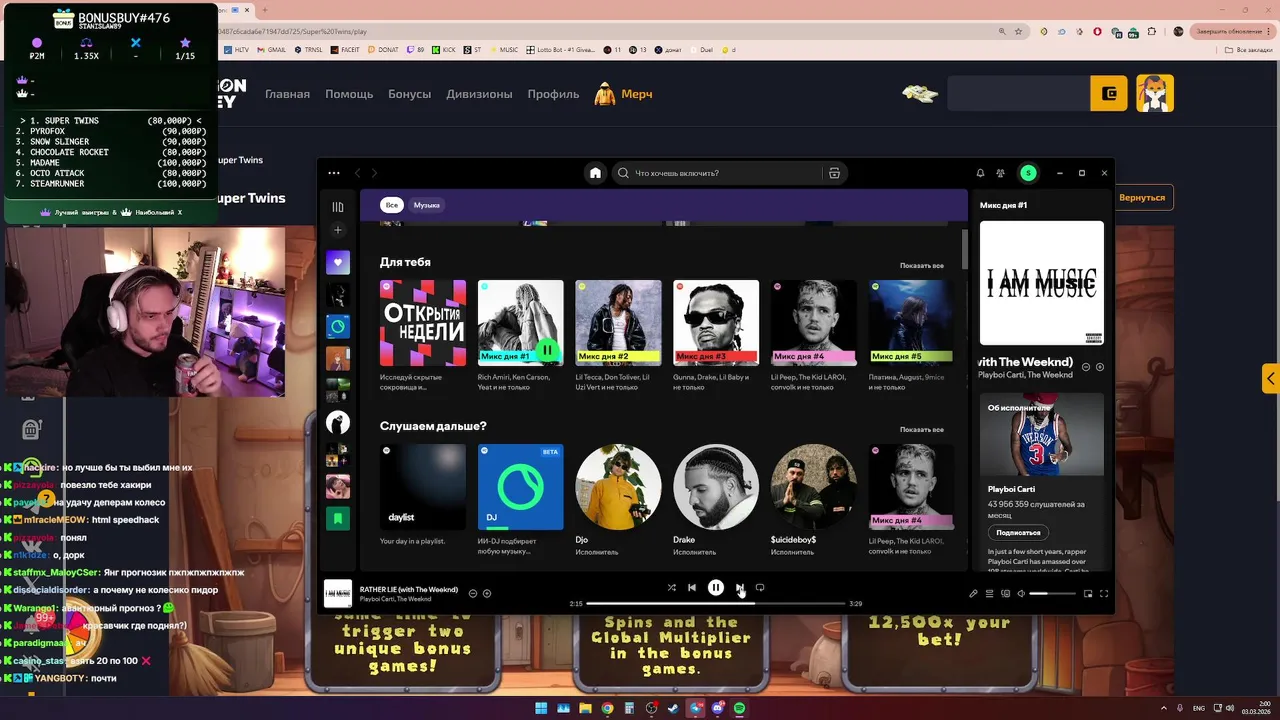Select the Музыка filter chip
The height and width of the screenshot is (720, 1280).
pyautogui.click(x=427, y=205)
